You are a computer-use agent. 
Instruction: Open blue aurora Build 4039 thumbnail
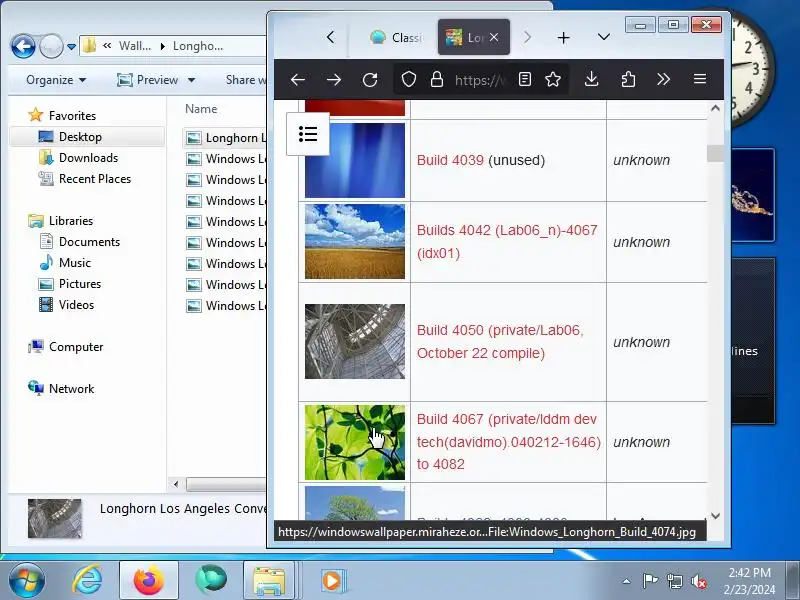point(355,160)
